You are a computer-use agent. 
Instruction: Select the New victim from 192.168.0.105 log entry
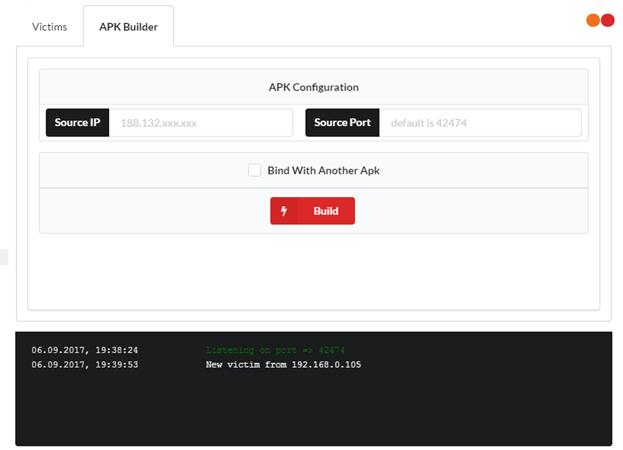pyautogui.click(x=283, y=365)
